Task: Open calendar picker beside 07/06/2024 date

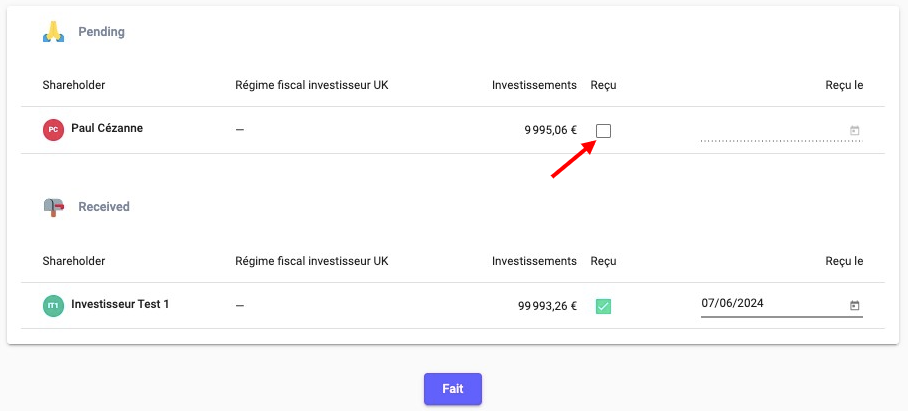Action: 854,305
